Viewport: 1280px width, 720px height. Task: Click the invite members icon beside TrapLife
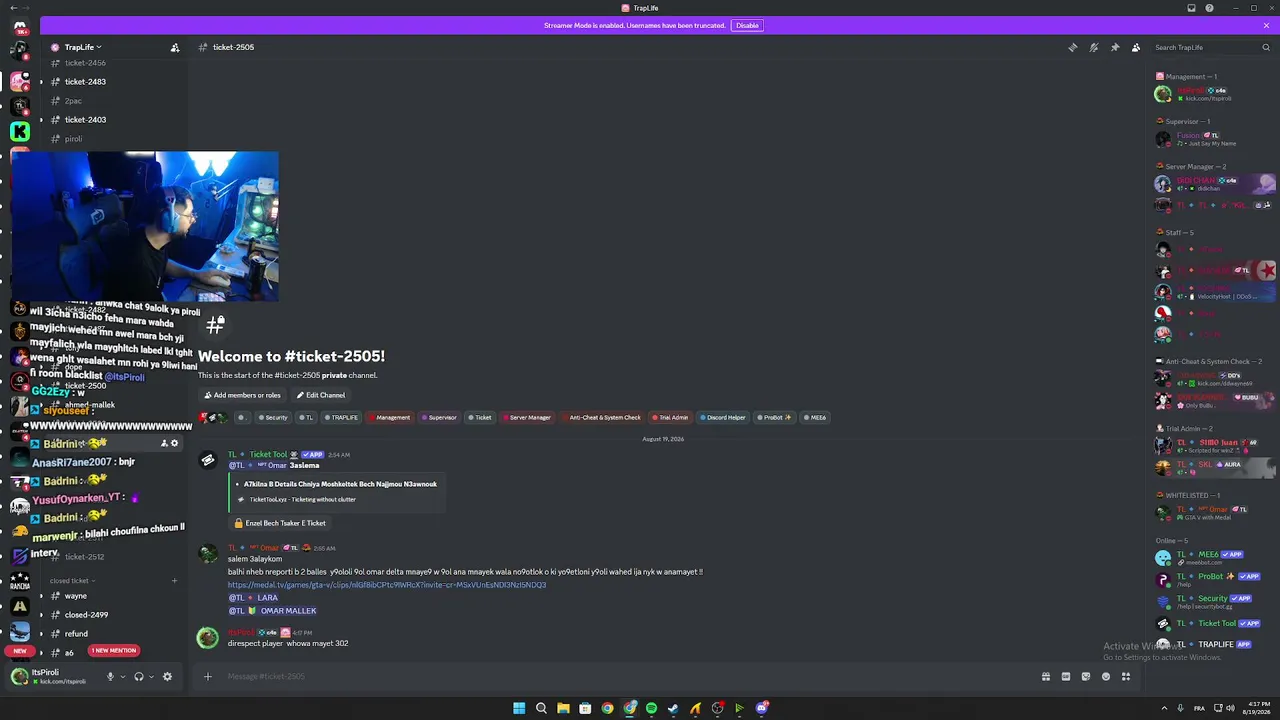tap(175, 47)
